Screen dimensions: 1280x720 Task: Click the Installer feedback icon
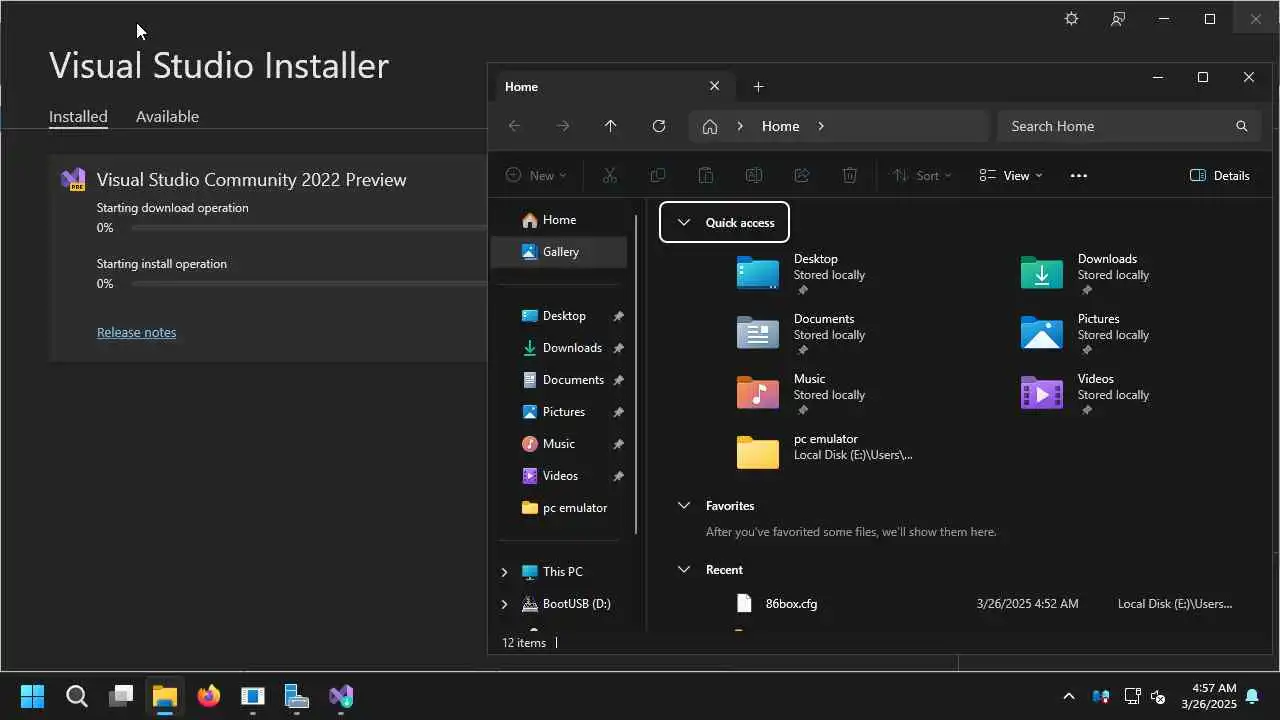tap(1118, 19)
